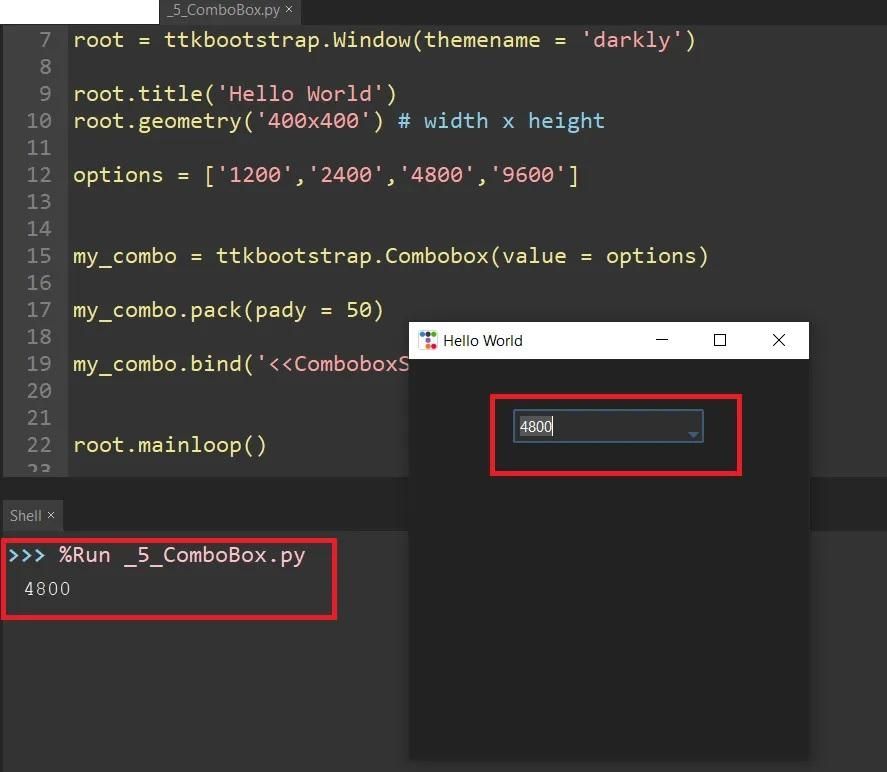Minimize the Hello World window

(662, 340)
